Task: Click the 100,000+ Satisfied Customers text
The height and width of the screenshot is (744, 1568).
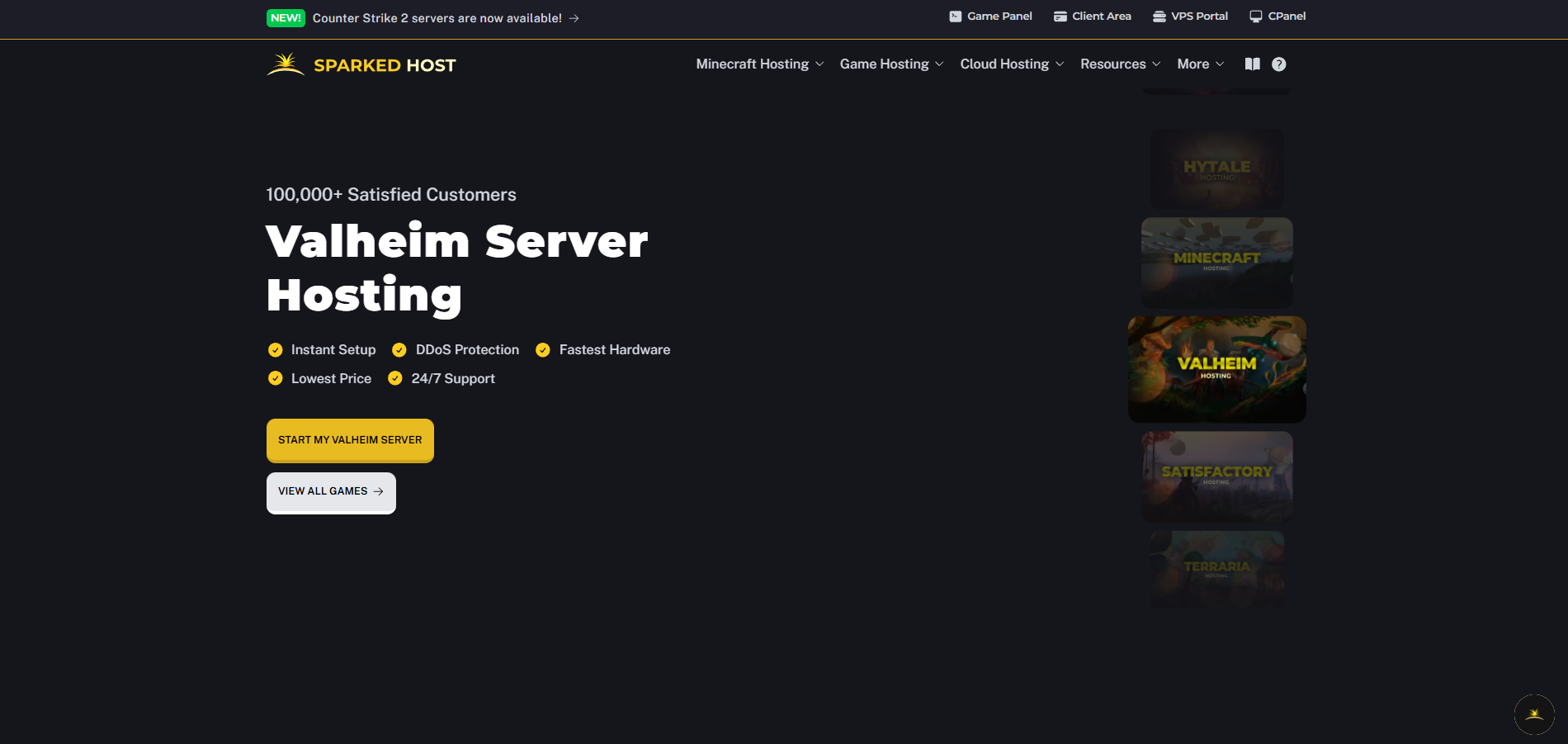Action: (x=391, y=195)
